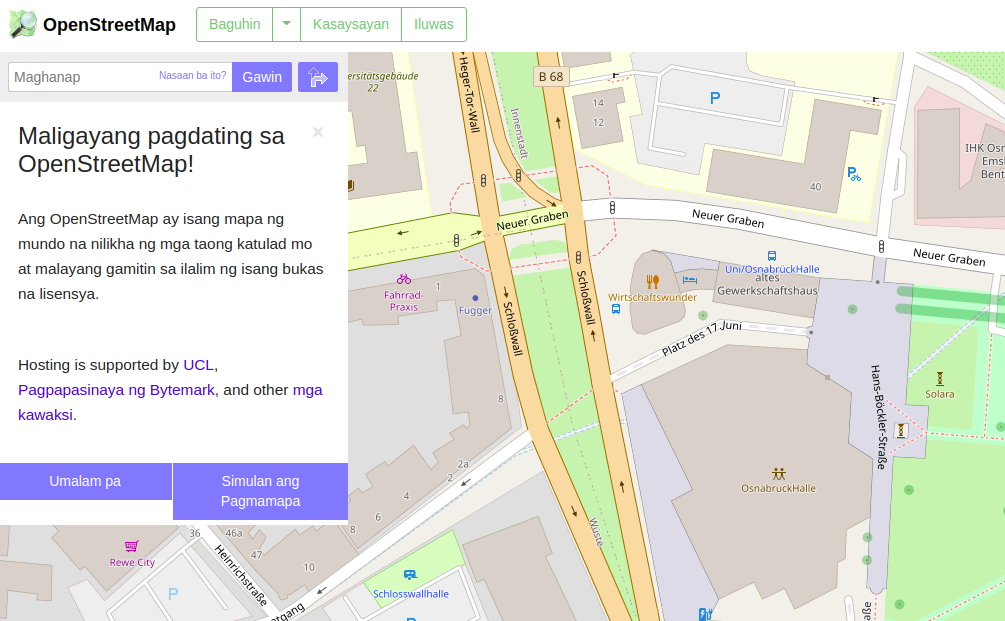The image size is (1005, 621).
Task: Click the Fahrrad-Praxis bicycle icon
Action: click(404, 279)
